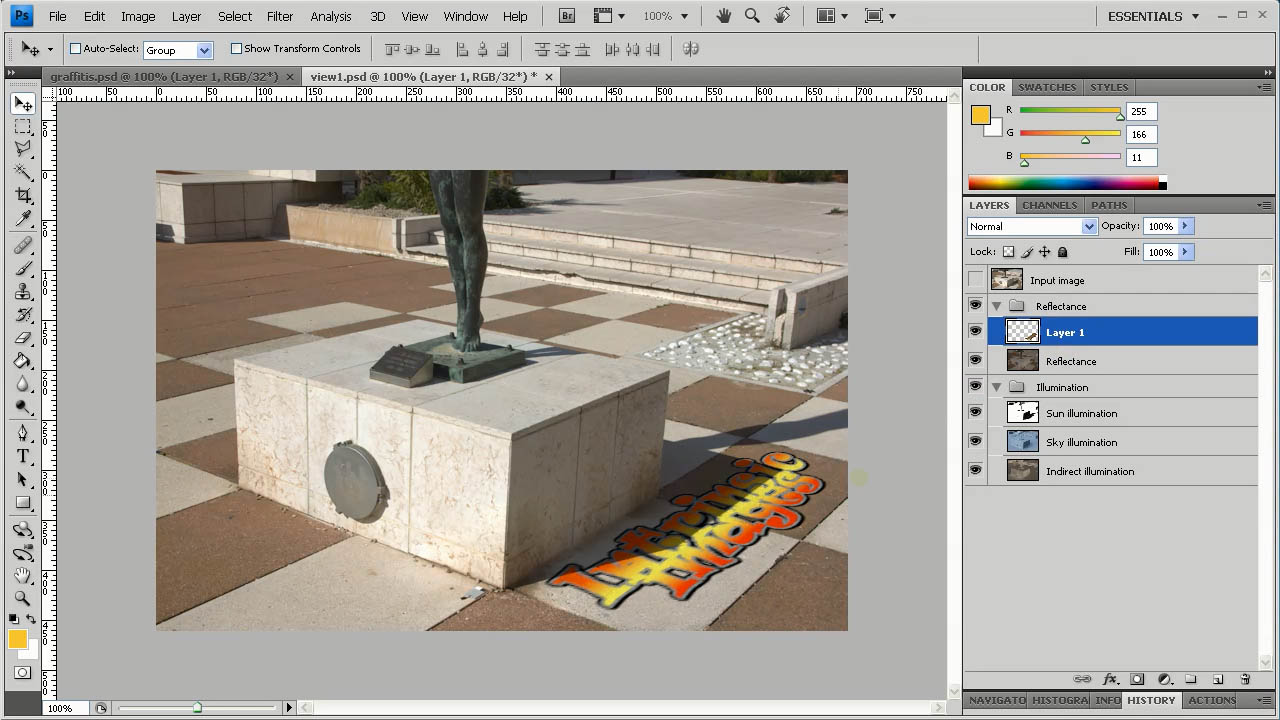The height and width of the screenshot is (720, 1280).
Task: Switch to the Channels tab
Action: [x=1049, y=205]
